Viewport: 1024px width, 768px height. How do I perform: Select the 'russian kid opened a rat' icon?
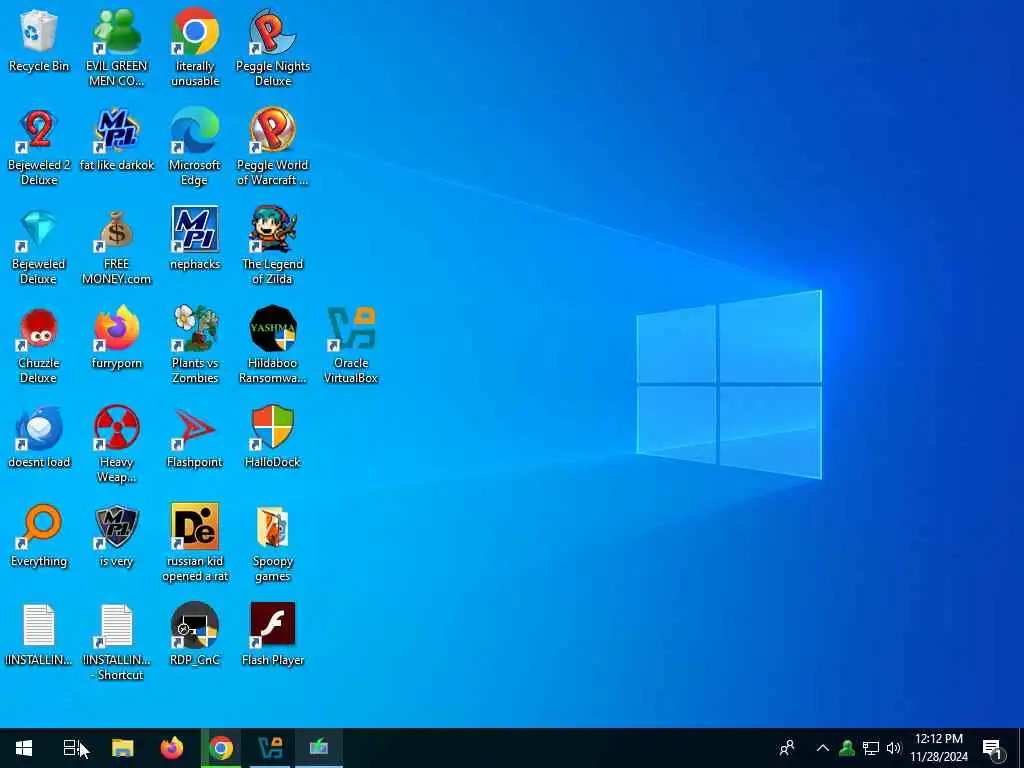195,543
